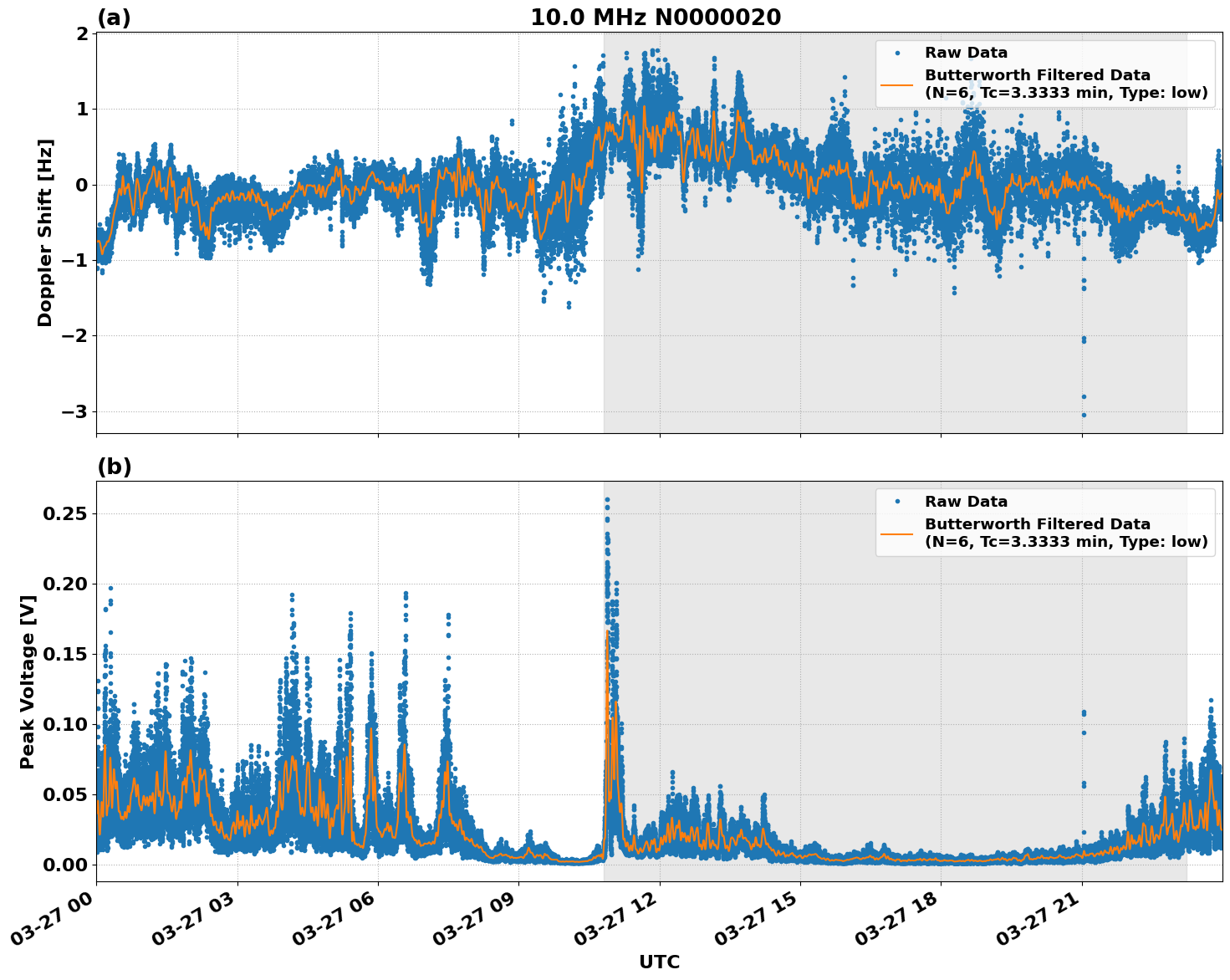This screenshot has width=1230, height=980.
Task: Click the blue Raw Data dot glyph in panel (a) legend
Action: click(x=896, y=52)
